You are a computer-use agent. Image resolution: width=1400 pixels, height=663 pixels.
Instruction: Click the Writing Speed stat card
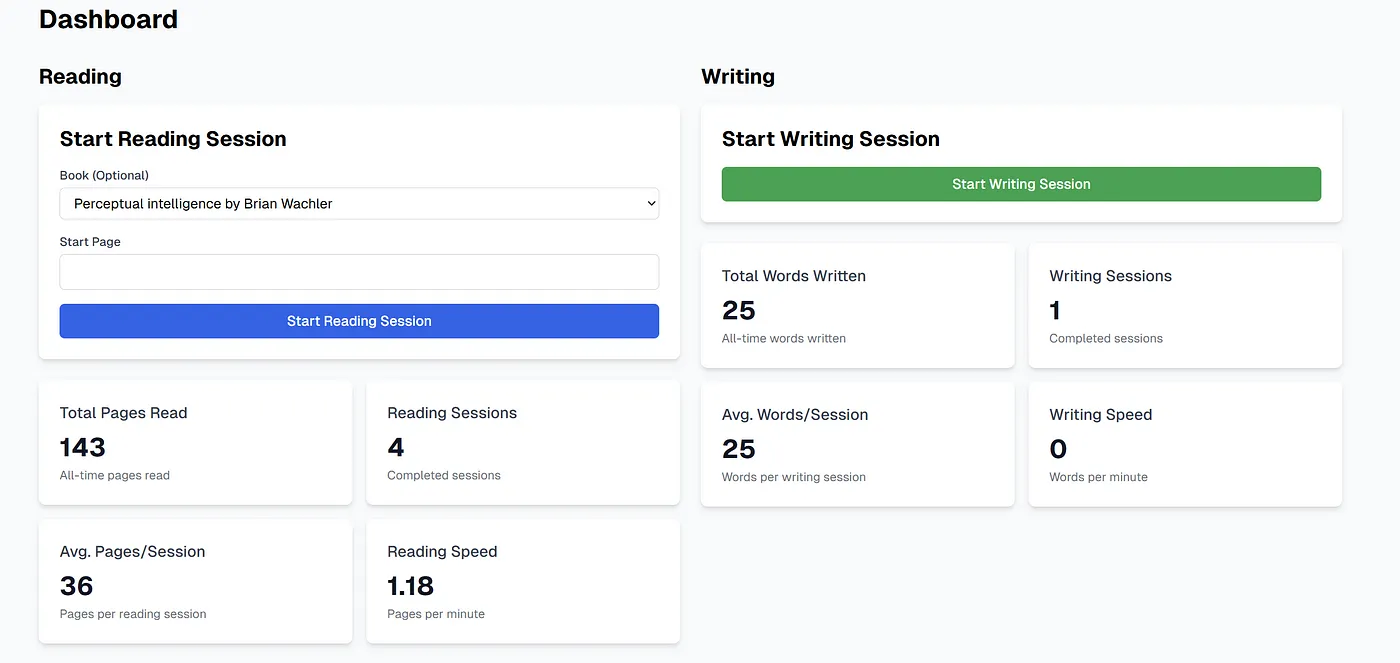(1185, 444)
